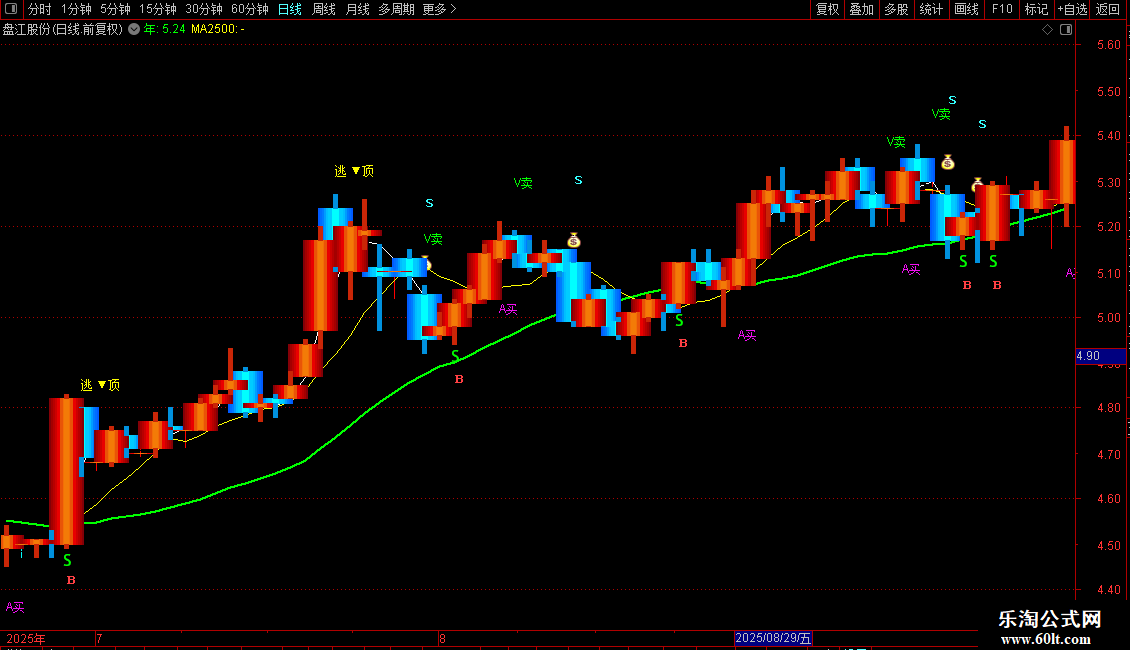Screen dimensions: 1130x650
Task: Click the 4.50 price axis label
Action: pos(1108,546)
